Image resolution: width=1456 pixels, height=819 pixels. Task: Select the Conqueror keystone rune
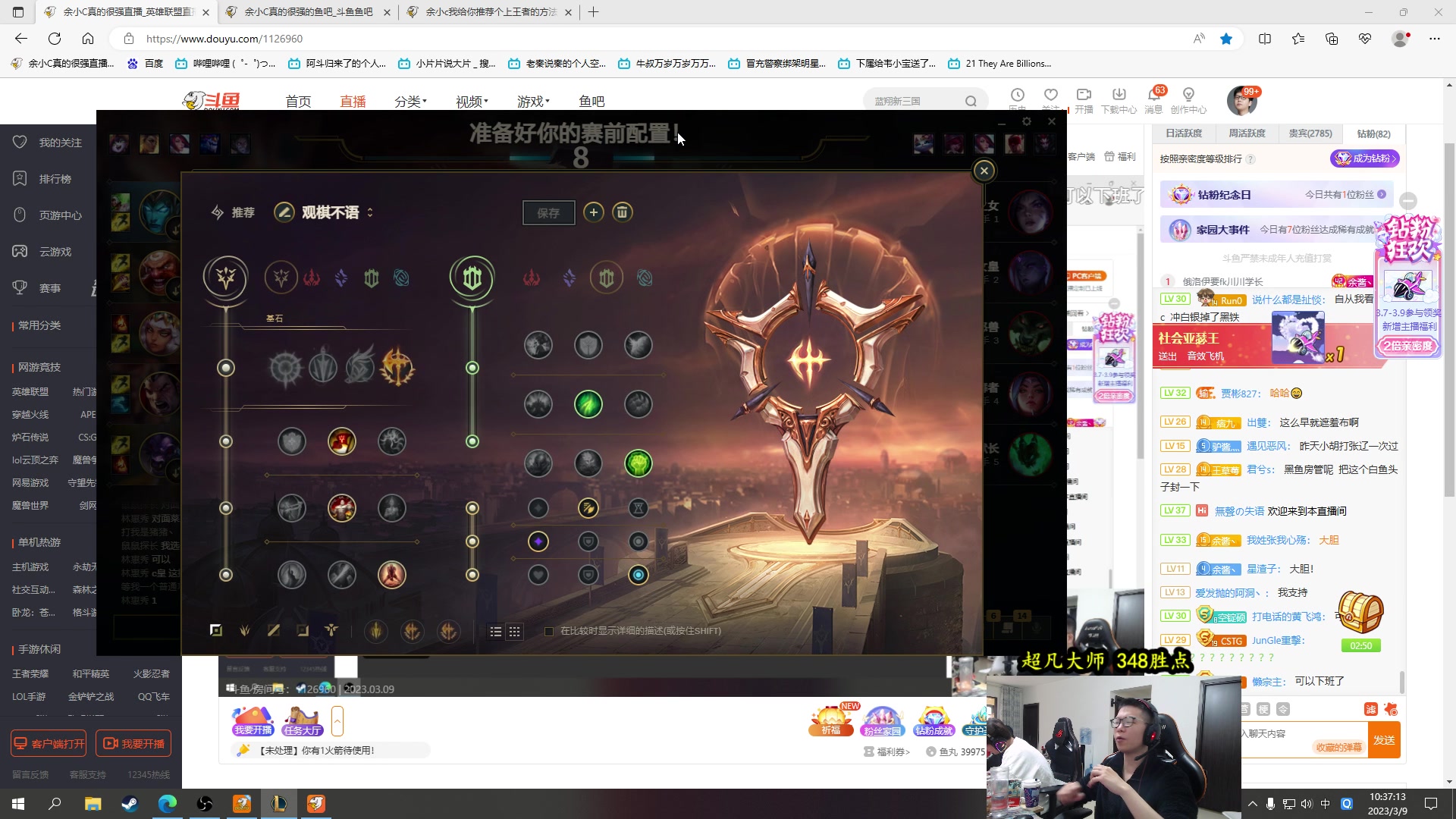coord(397,368)
